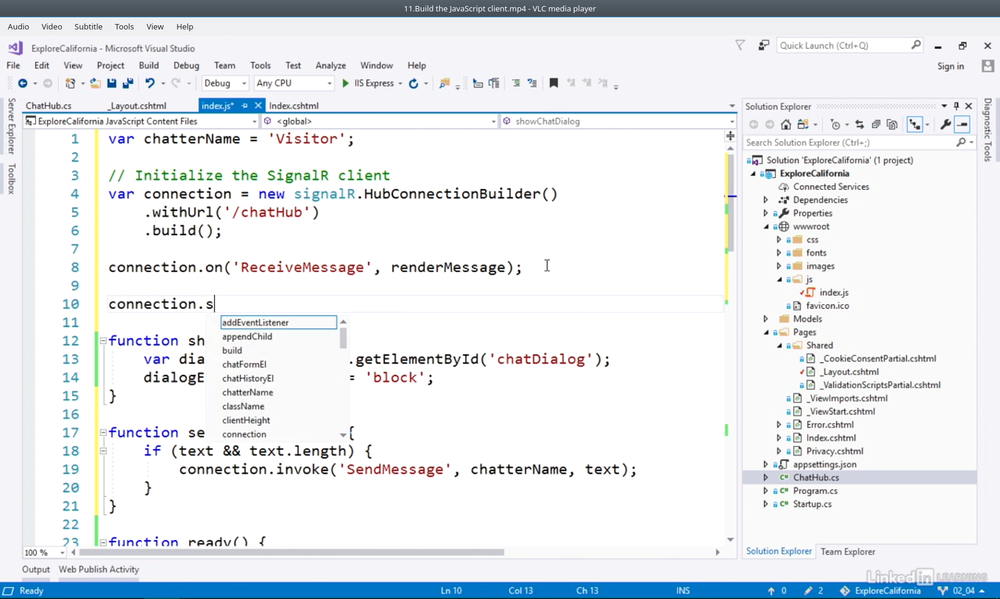Image resolution: width=1000 pixels, height=599 pixels.
Task: Click Sync with Active Document icon
Action: [x=859, y=124]
